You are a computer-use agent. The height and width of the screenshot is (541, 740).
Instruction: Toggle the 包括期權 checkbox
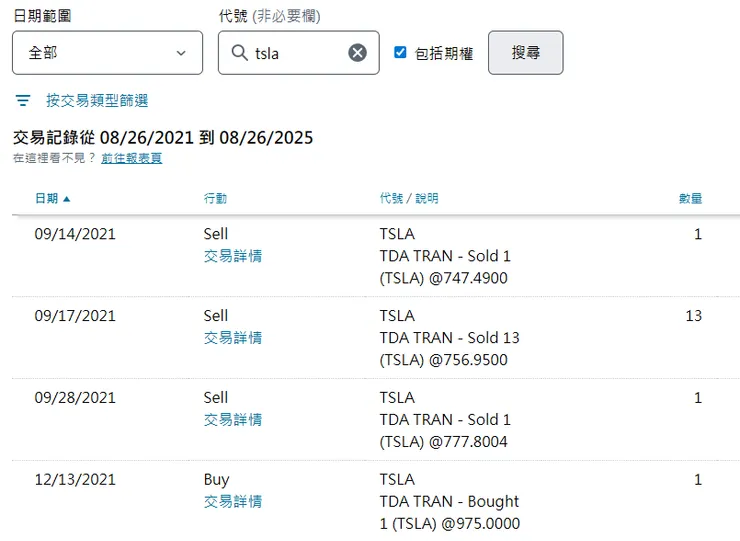400,53
